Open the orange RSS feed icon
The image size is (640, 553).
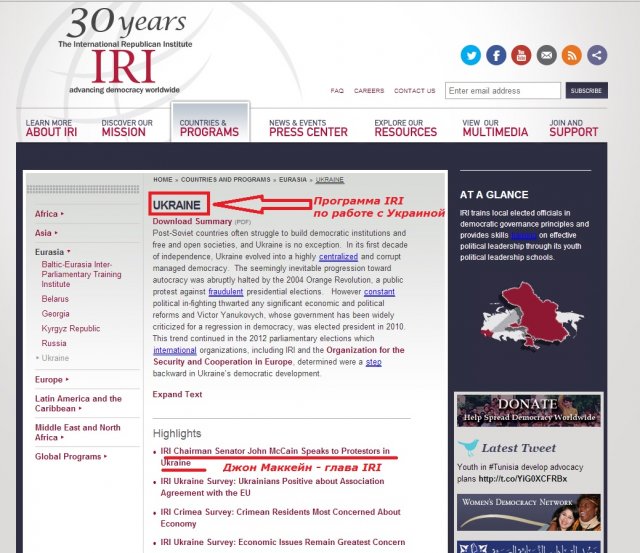click(x=571, y=56)
